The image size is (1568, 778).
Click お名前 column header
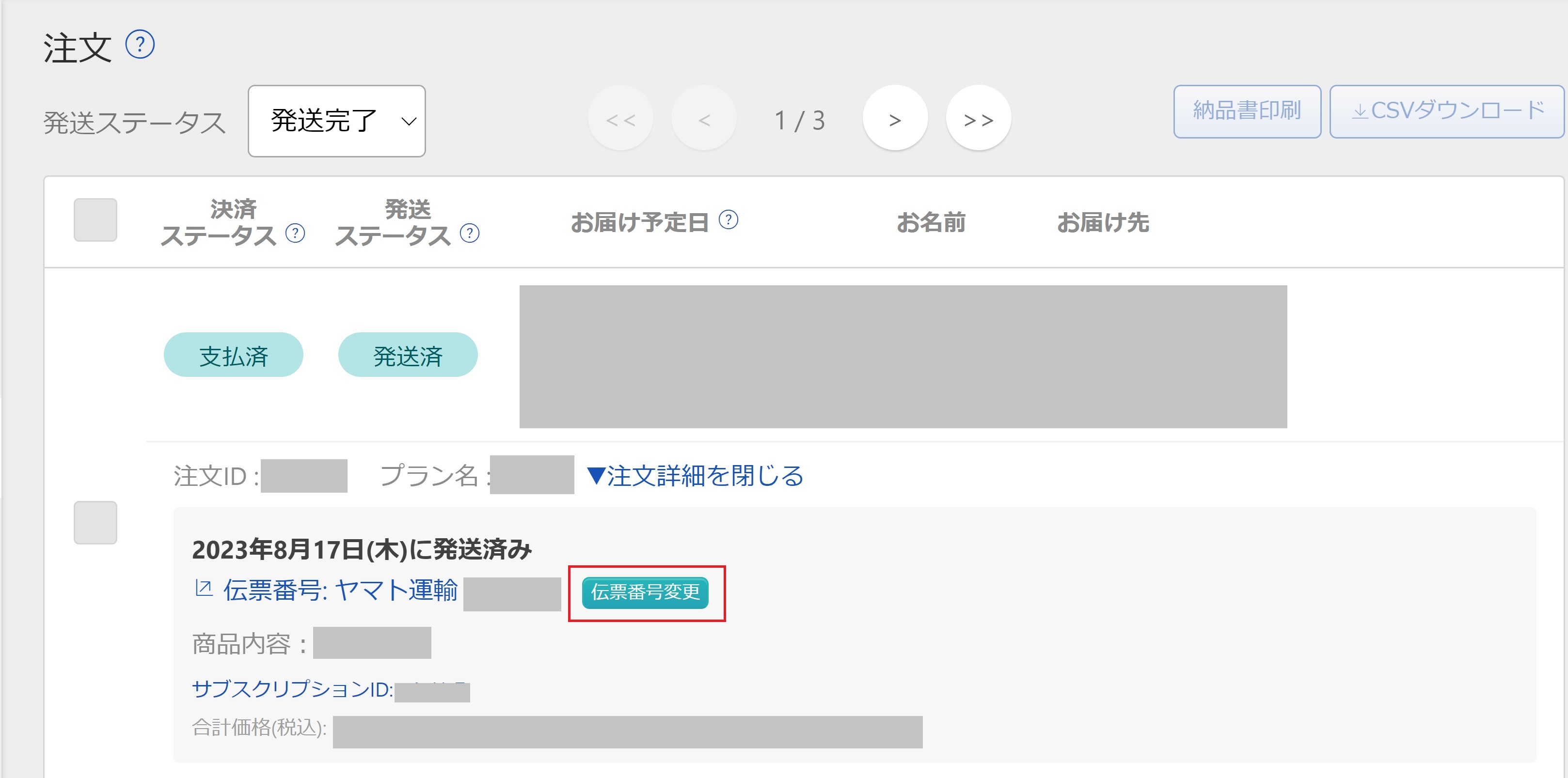[x=931, y=223]
